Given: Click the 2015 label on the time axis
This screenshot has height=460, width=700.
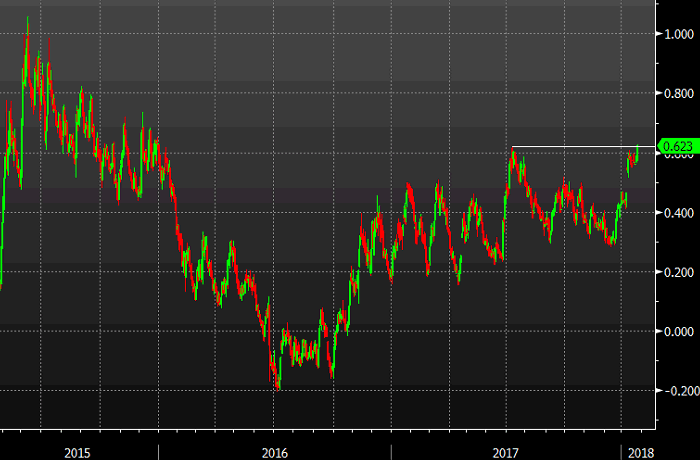Looking at the screenshot, I should [78, 452].
